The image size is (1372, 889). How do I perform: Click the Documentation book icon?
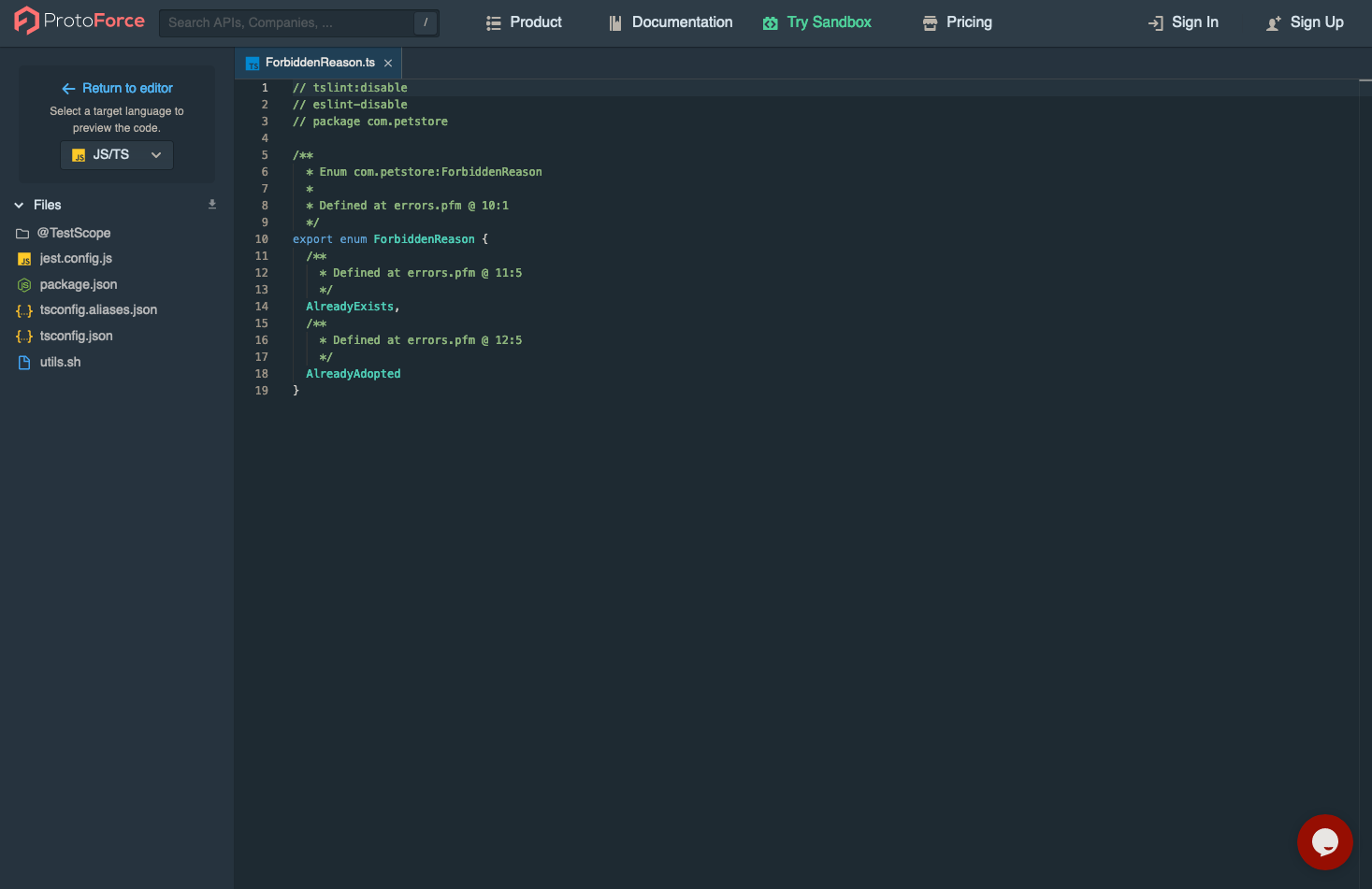(615, 23)
